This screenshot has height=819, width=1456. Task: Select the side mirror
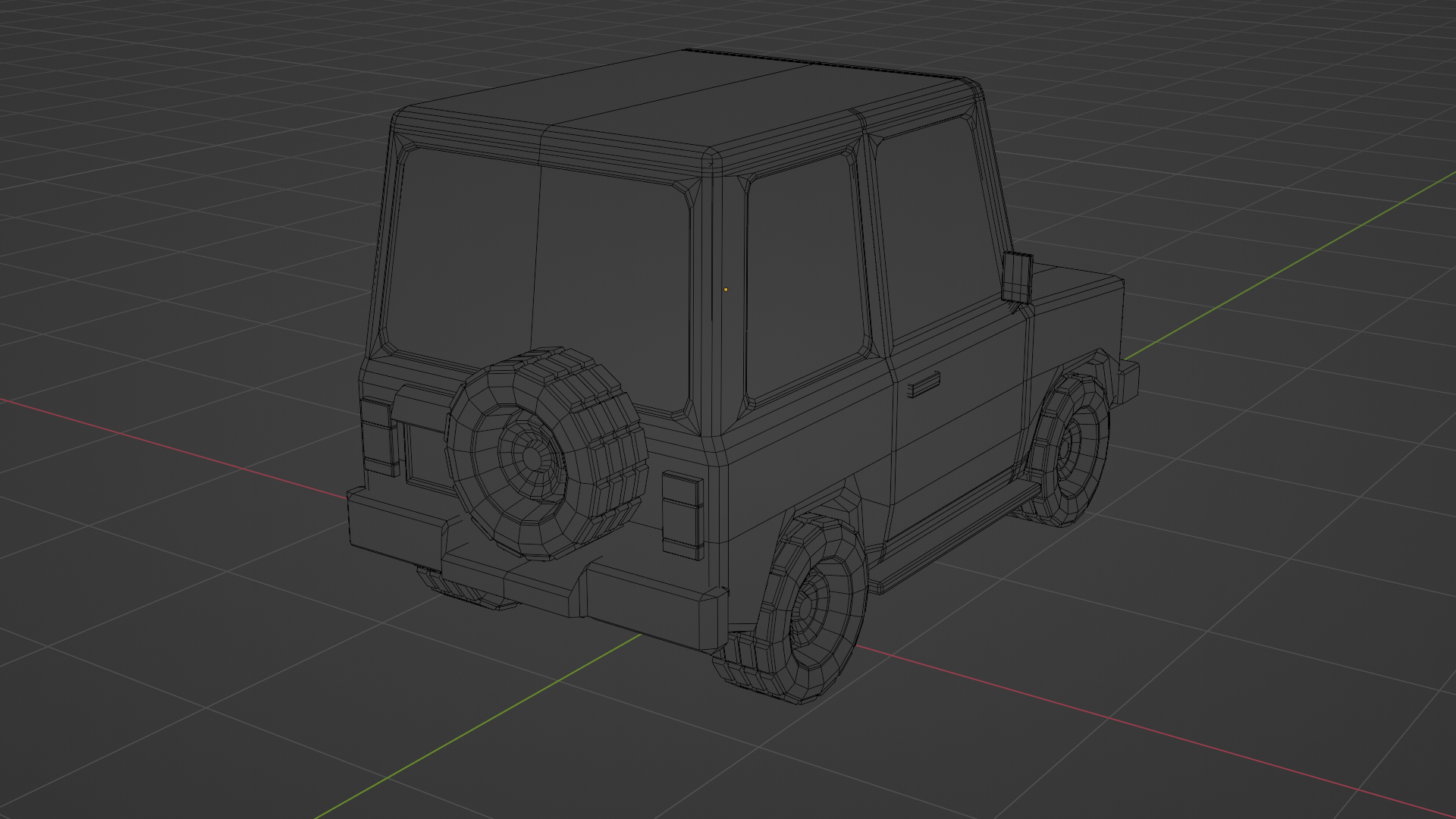point(1017,277)
